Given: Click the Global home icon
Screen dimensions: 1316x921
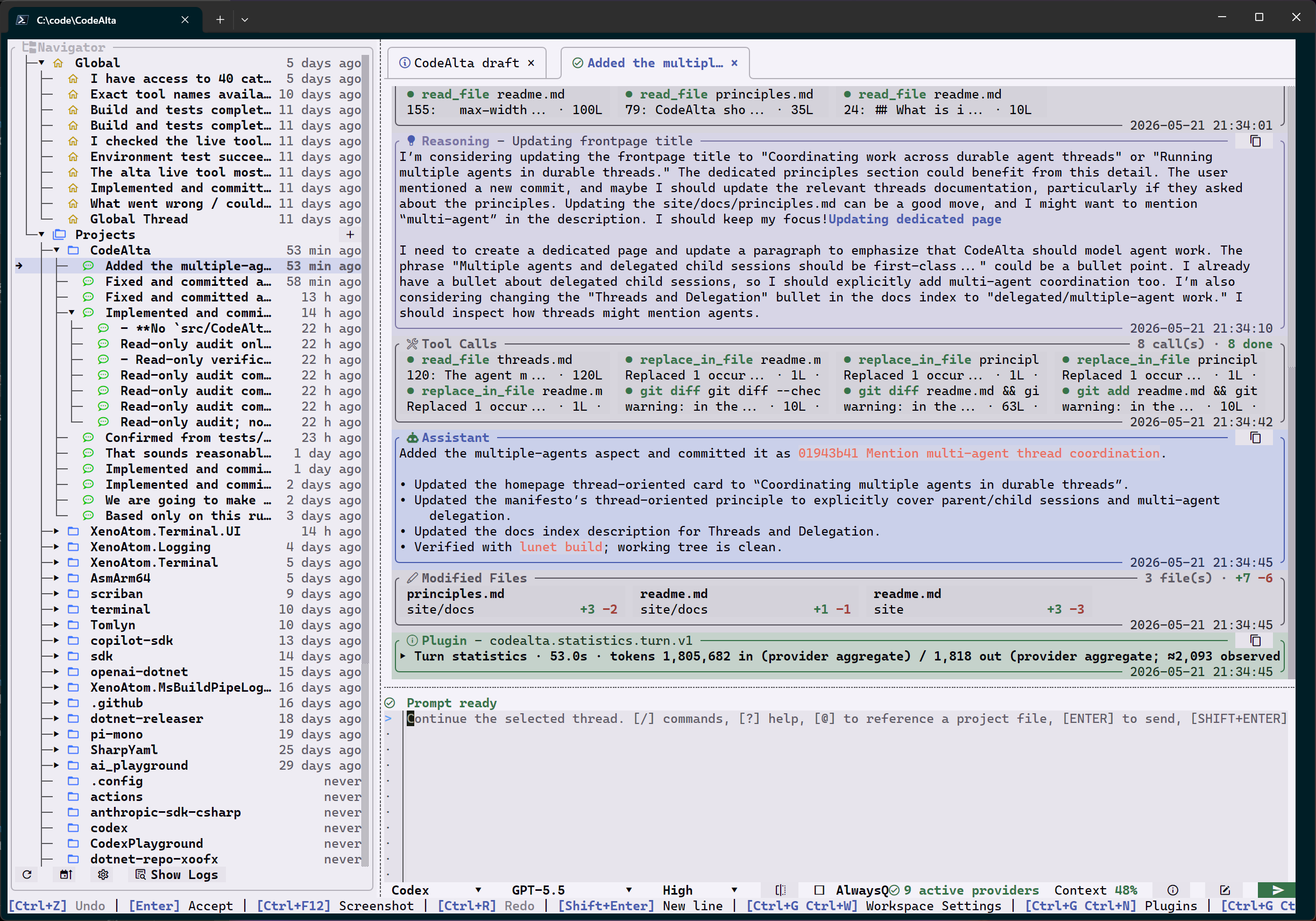Looking at the screenshot, I should 59,62.
